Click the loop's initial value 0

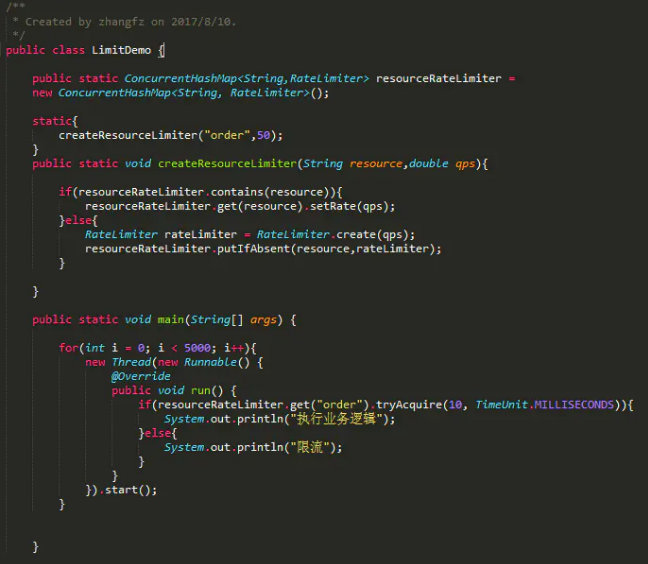(141, 348)
